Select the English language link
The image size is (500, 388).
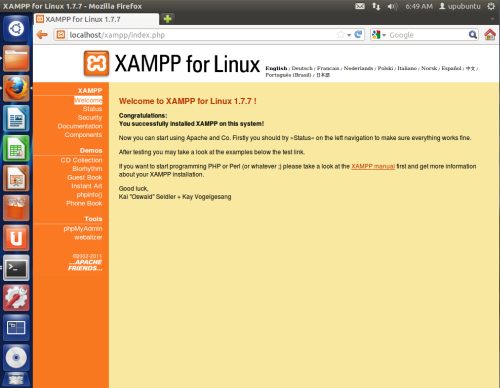click(x=276, y=68)
